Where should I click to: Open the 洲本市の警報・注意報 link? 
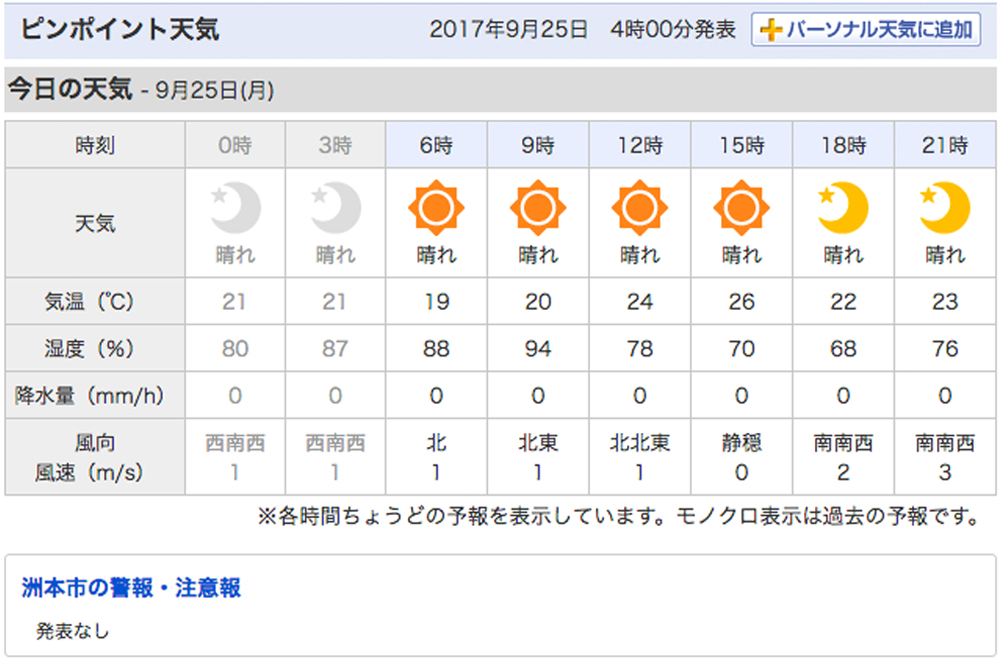coord(131,587)
